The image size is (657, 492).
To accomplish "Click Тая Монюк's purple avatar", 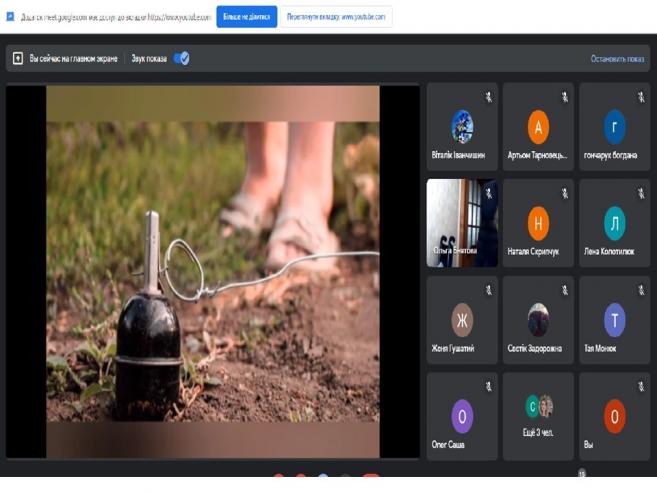I will [x=614, y=320].
